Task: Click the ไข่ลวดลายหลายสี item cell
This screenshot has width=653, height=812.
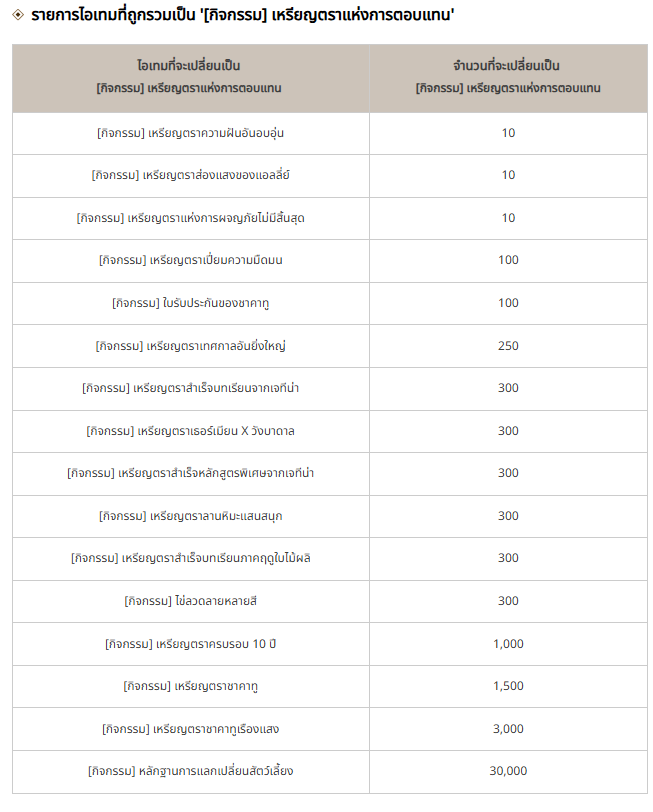Action: pyautogui.click(x=191, y=601)
